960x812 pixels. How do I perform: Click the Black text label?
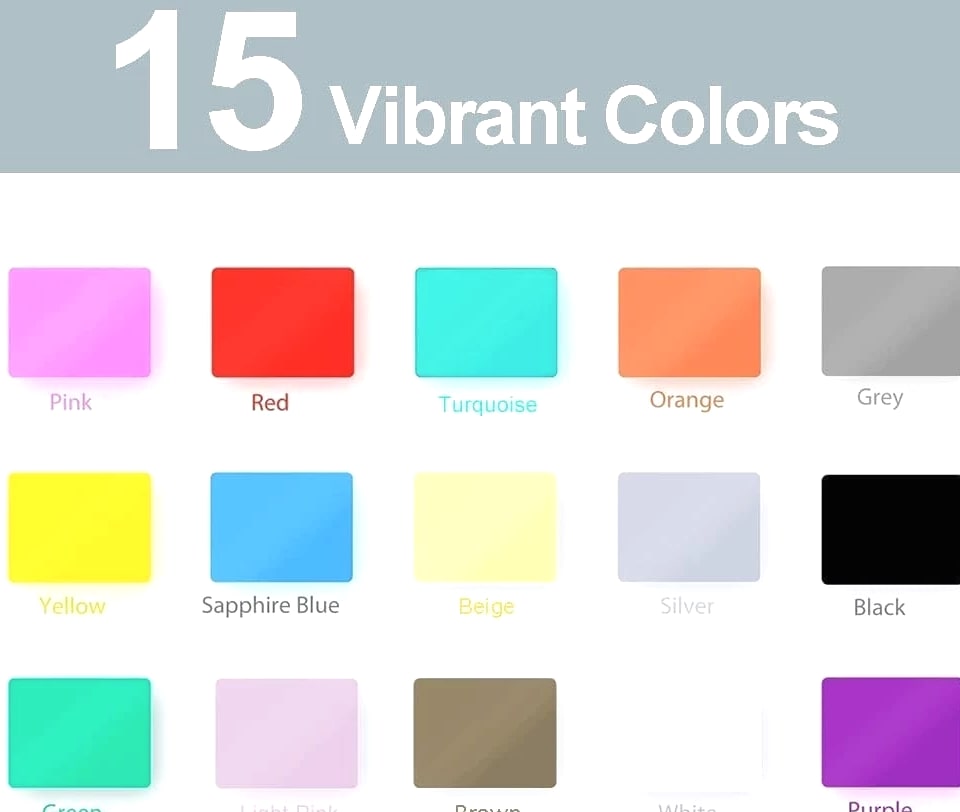tap(879, 607)
